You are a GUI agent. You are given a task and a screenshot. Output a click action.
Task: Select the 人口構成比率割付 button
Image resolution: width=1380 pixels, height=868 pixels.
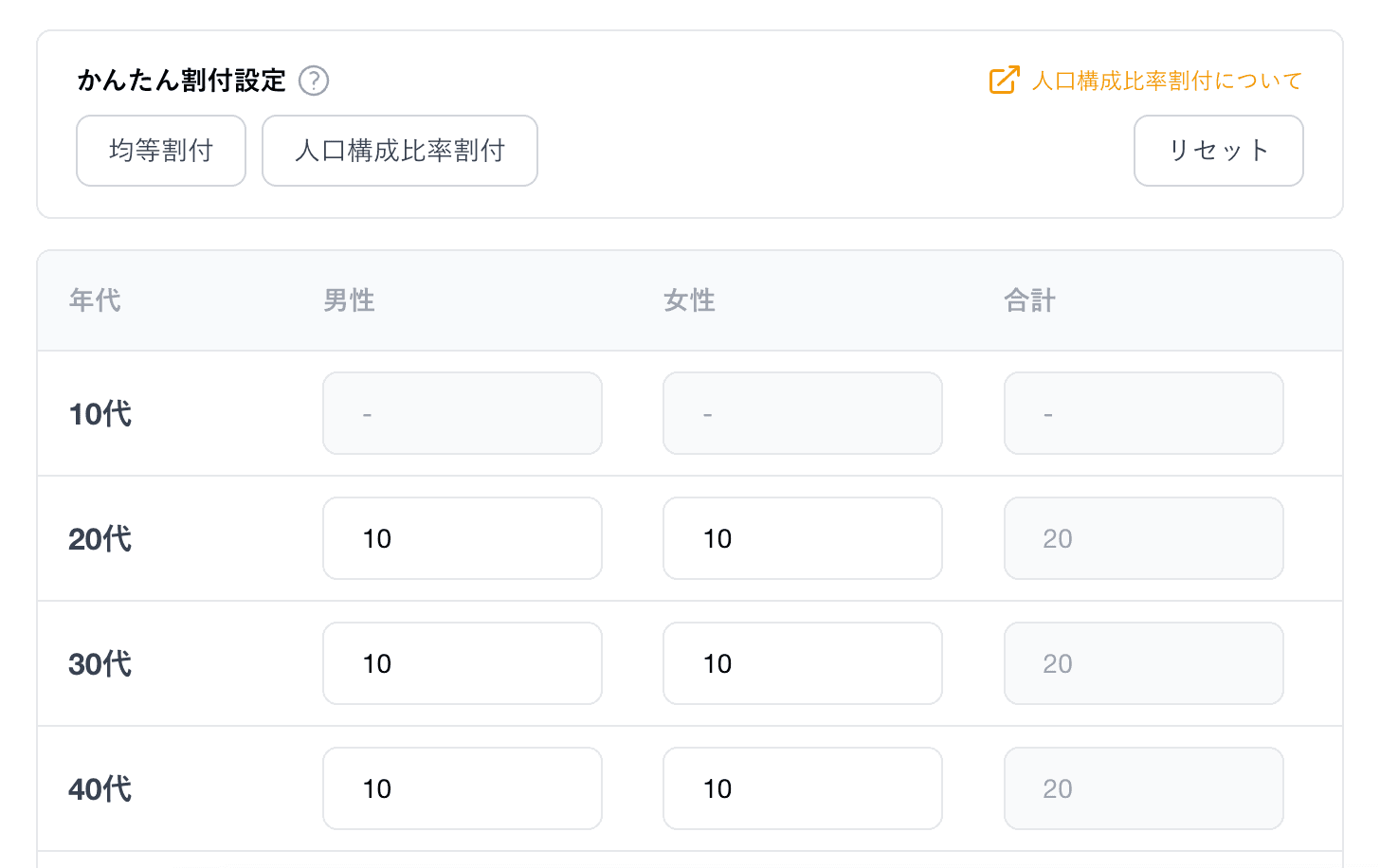399,150
